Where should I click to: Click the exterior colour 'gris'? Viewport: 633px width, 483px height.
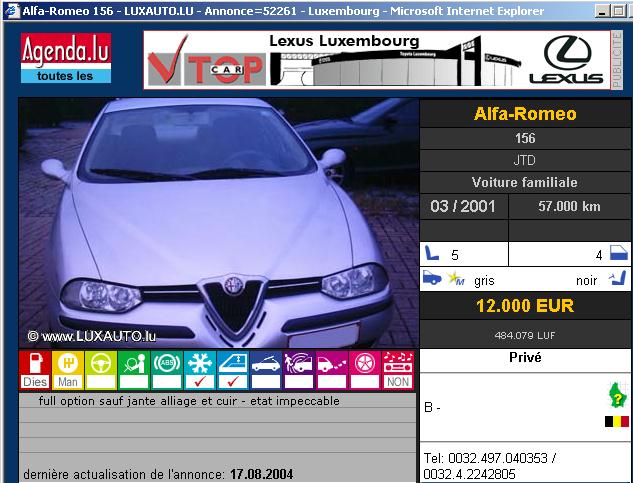click(484, 280)
